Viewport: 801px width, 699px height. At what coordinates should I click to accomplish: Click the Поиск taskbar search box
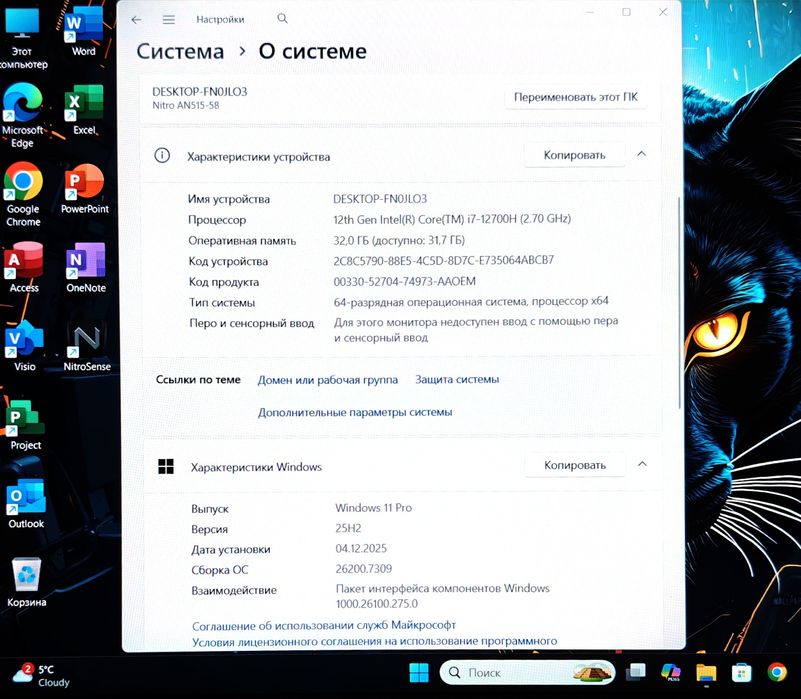point(527,672)
